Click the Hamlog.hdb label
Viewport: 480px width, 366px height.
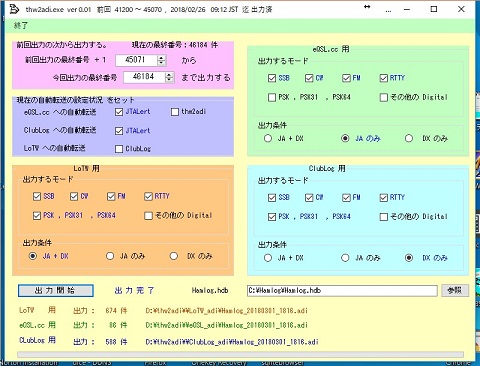210,291
